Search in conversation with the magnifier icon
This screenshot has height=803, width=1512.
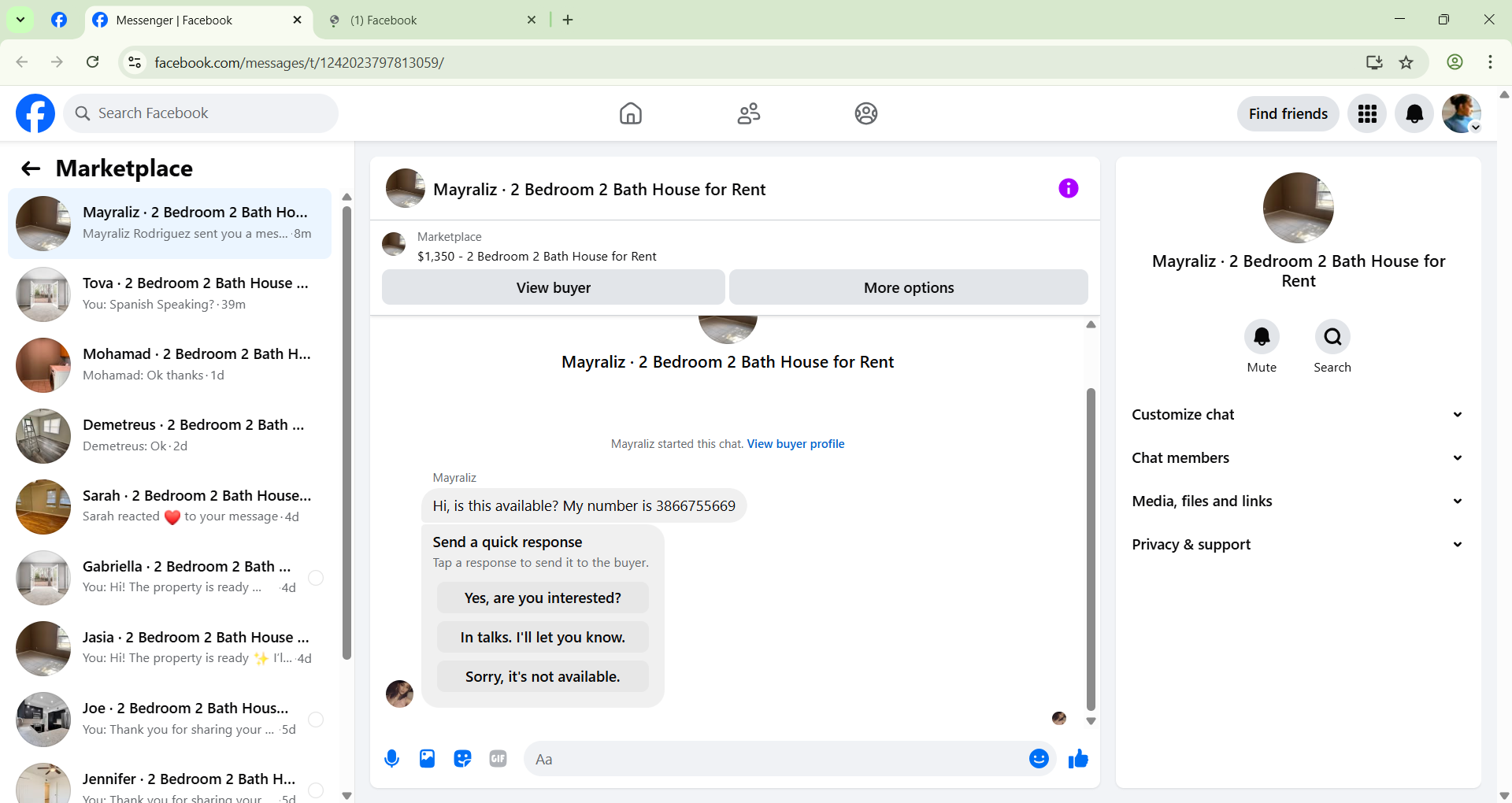pos(1332,337)
